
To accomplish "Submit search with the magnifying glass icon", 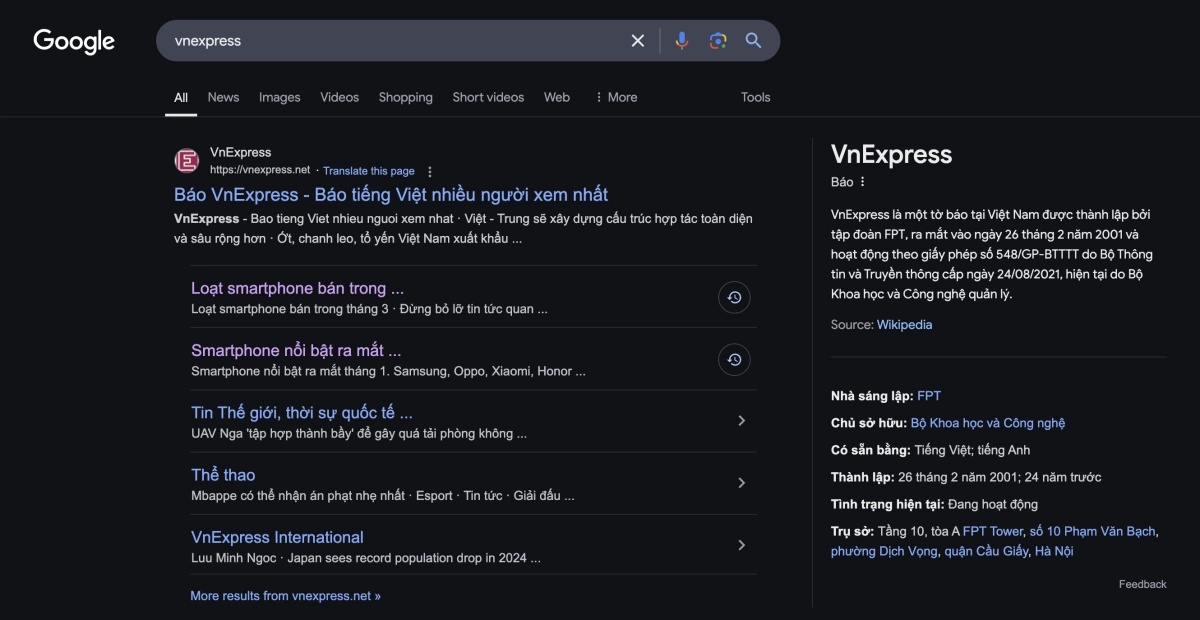I will coord(753,41).
